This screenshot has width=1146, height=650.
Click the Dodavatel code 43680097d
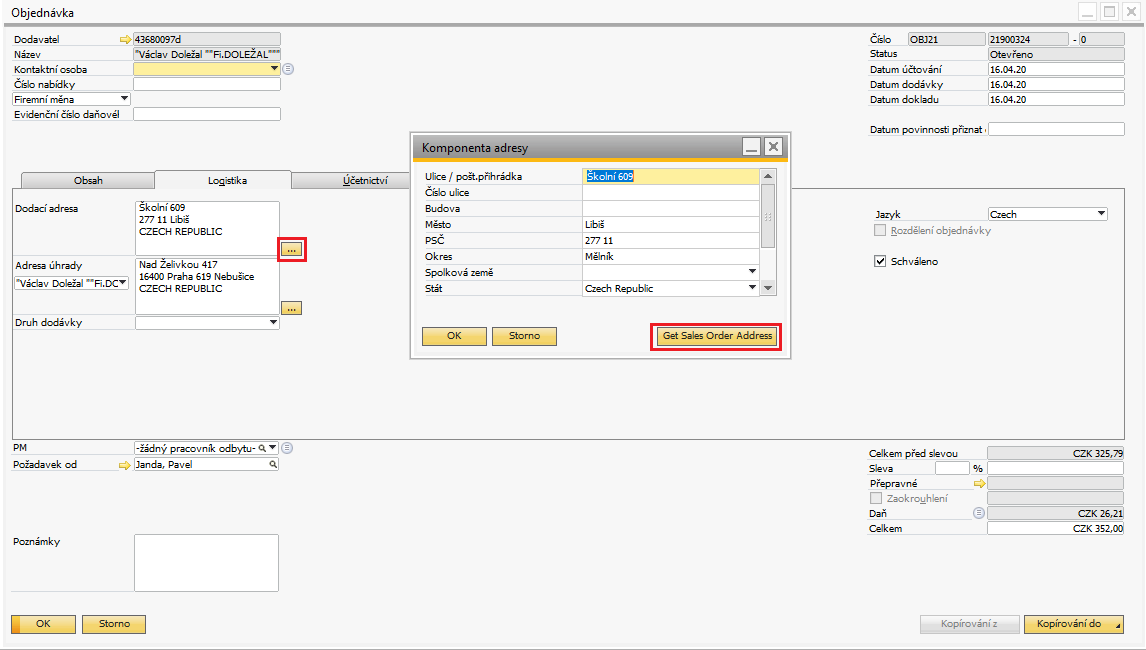(x=207, y=39)
